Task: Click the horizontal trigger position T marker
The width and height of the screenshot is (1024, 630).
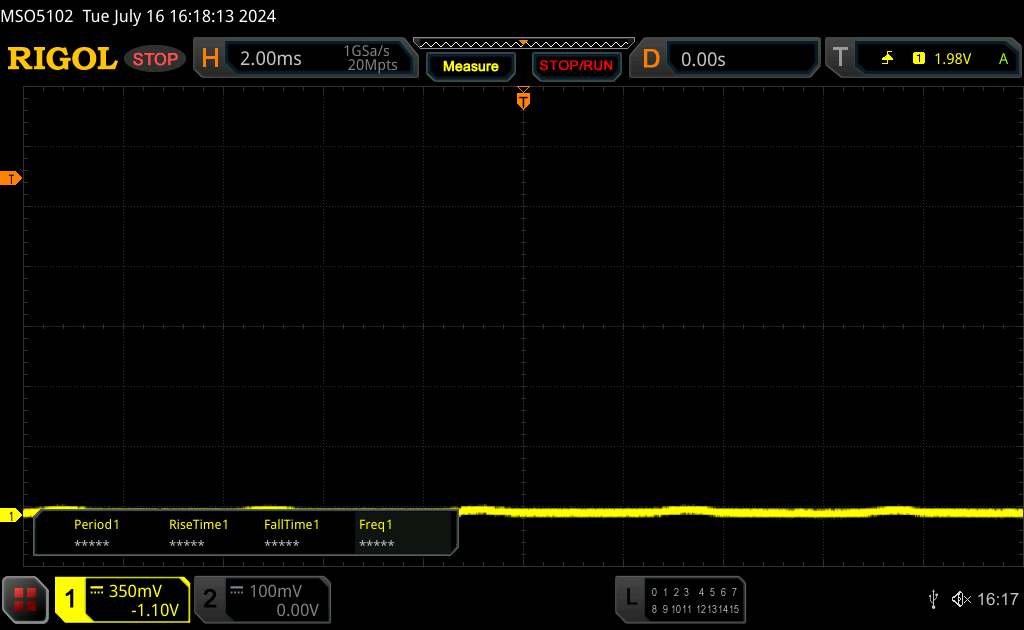Action: coord(523,99)
